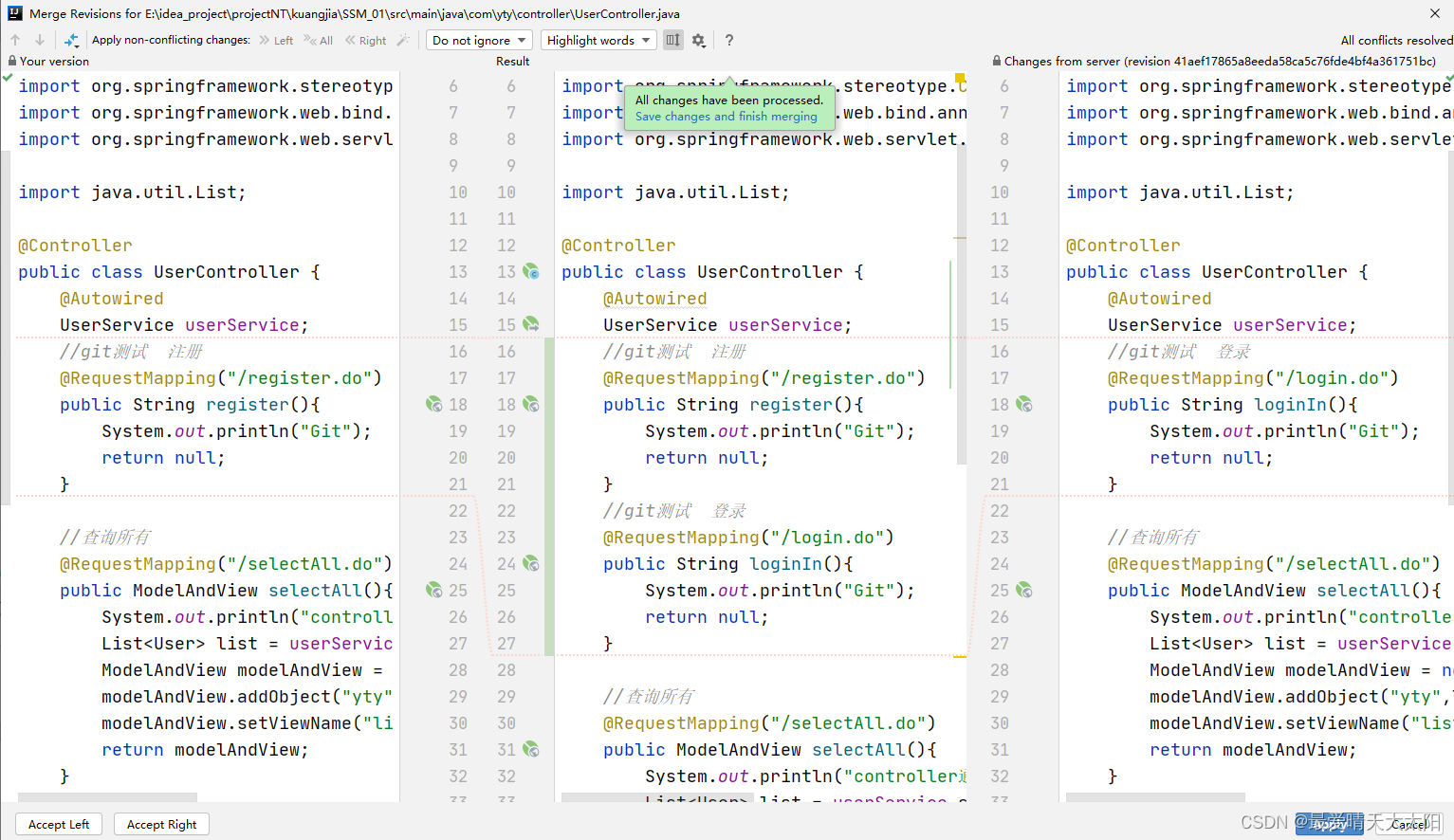Click horizontal scrollbar of Your version pane

tap(107, 797)
